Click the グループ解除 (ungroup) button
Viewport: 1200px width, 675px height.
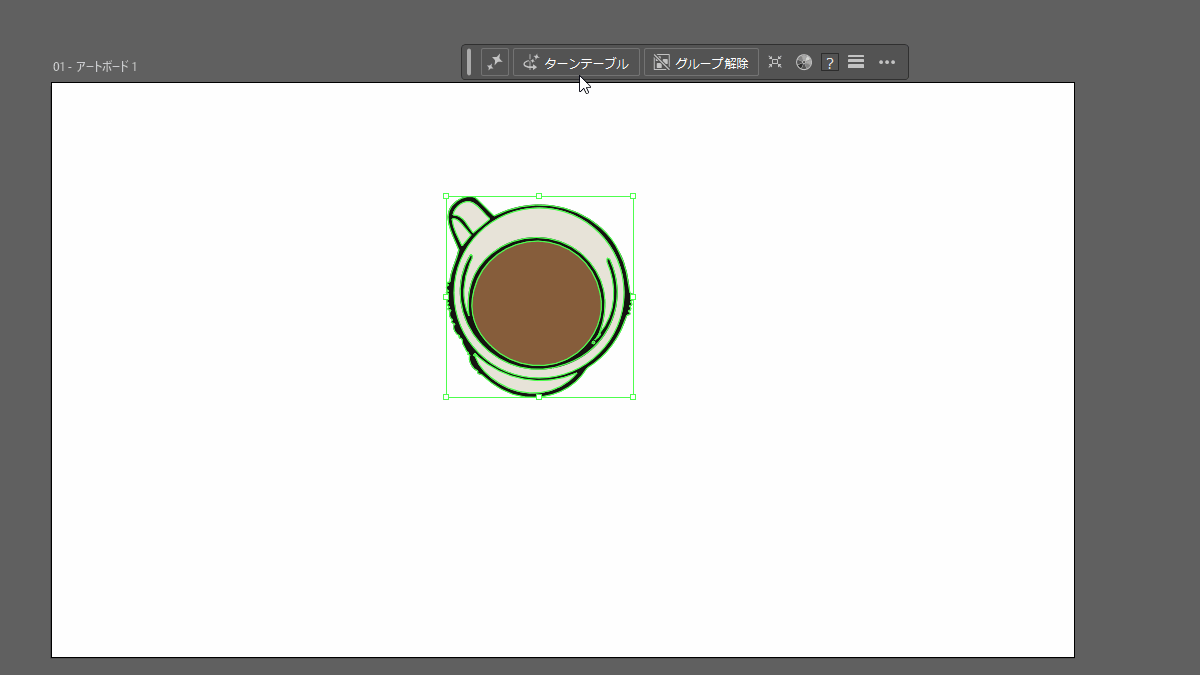point(701,62)
